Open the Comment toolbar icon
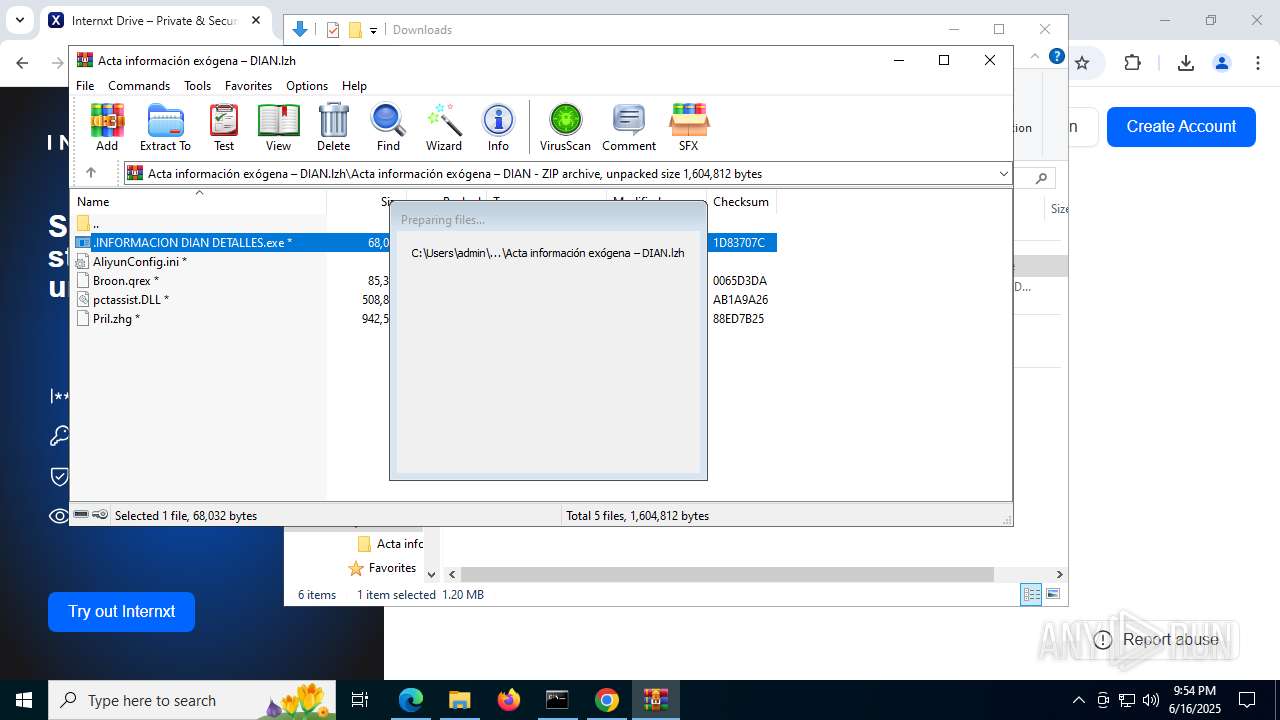This screenshot has height=720, width=1280. click(629, 127)
